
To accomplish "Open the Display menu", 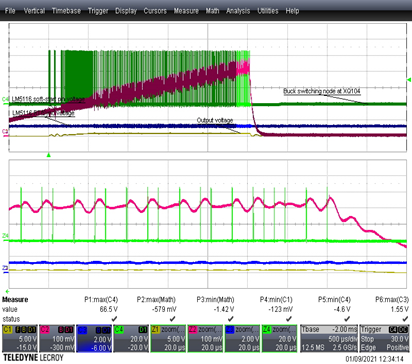I will [126, 11].
